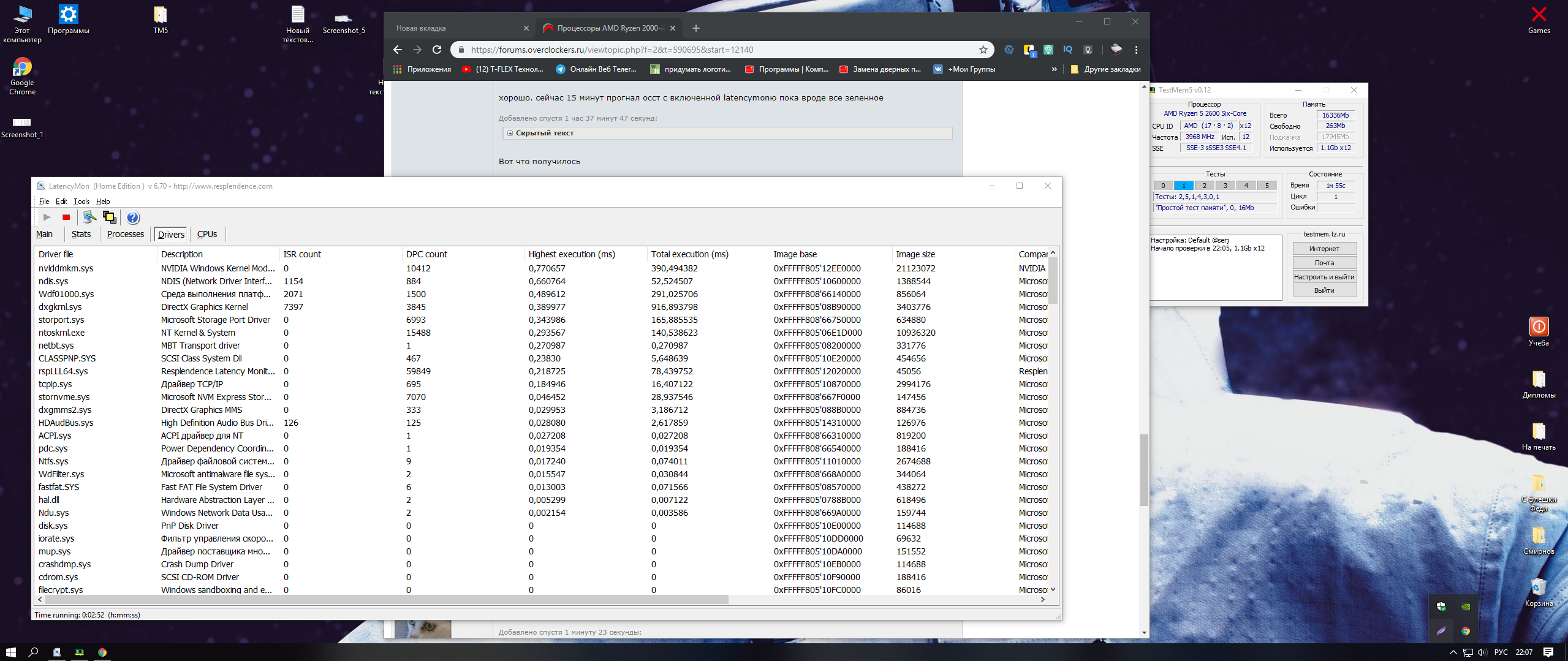The width and height of the screenshot is (1568, 661).
Task: Open the yellow extension with alert badge
Action: coord(1029,50)
